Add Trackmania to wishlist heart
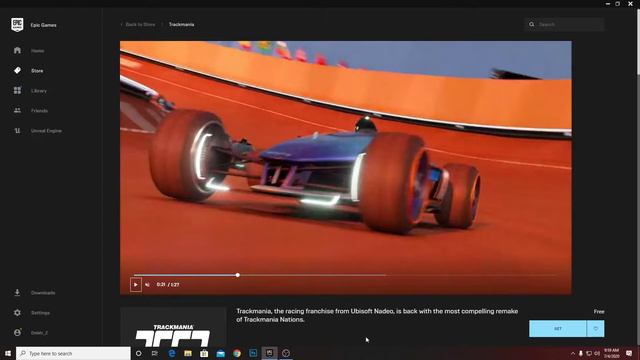This screenshot has width=640, height=360. [596, 329]
